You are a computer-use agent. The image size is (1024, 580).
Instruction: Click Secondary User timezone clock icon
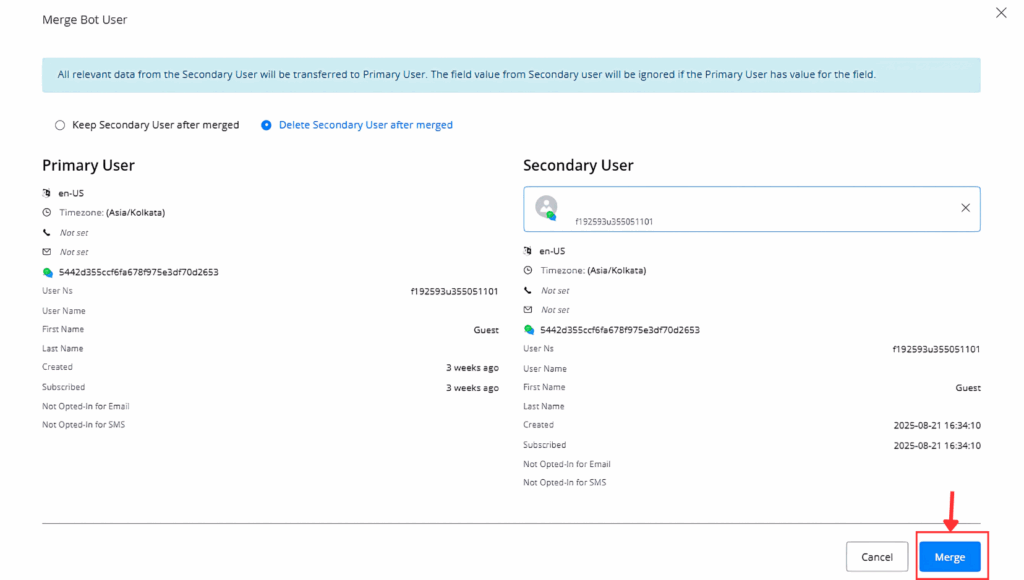click(528, 271)
